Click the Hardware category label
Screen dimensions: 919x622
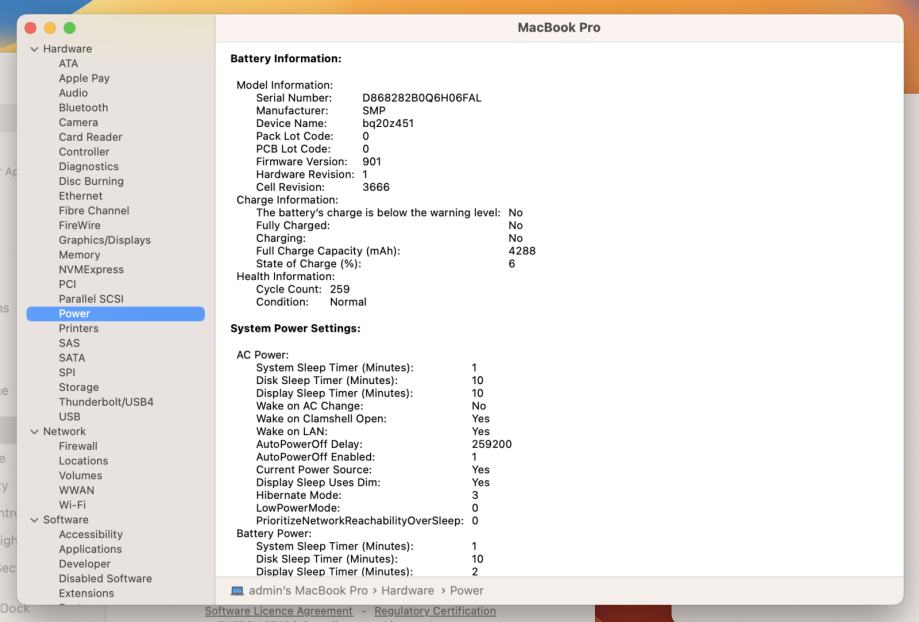click(x=67, y=49)
